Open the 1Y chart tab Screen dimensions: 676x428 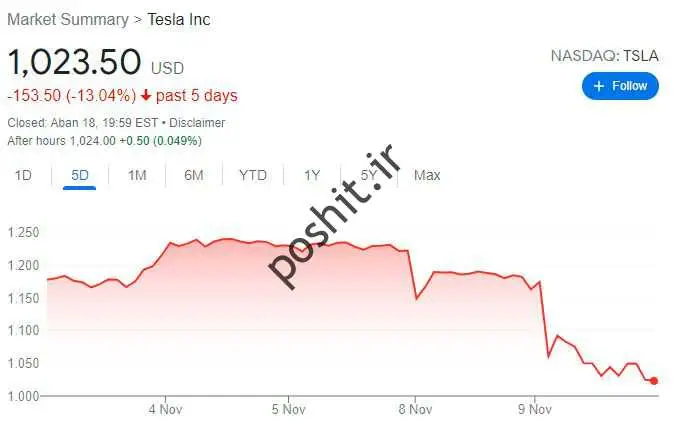[312, 175]
